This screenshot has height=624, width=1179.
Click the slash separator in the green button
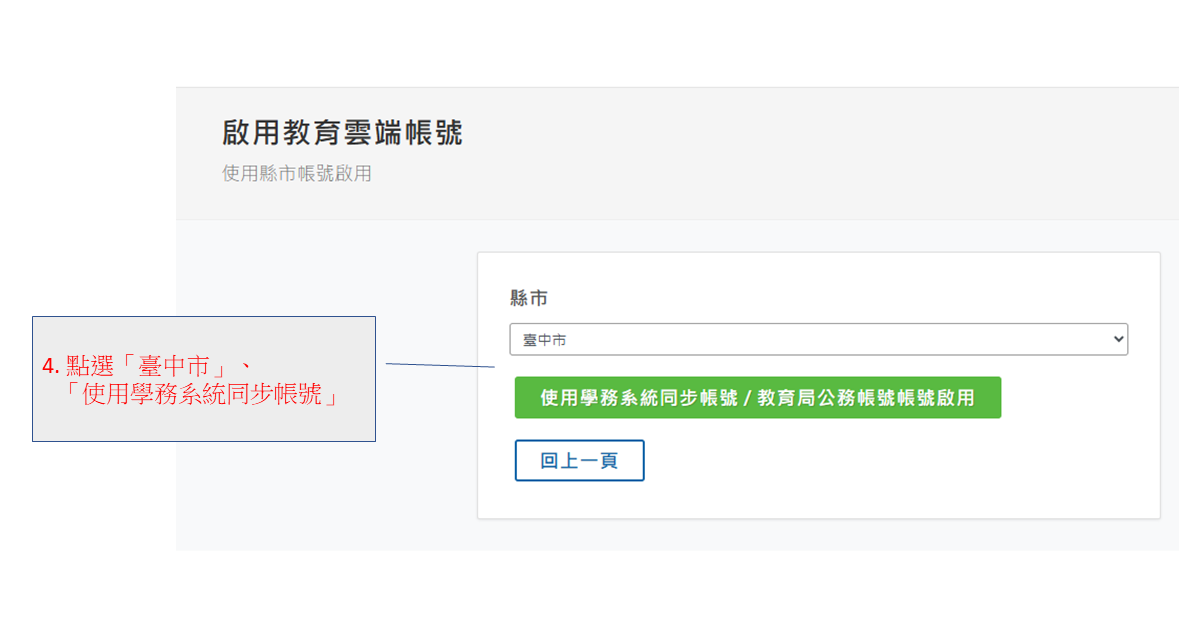pos(747,398)
